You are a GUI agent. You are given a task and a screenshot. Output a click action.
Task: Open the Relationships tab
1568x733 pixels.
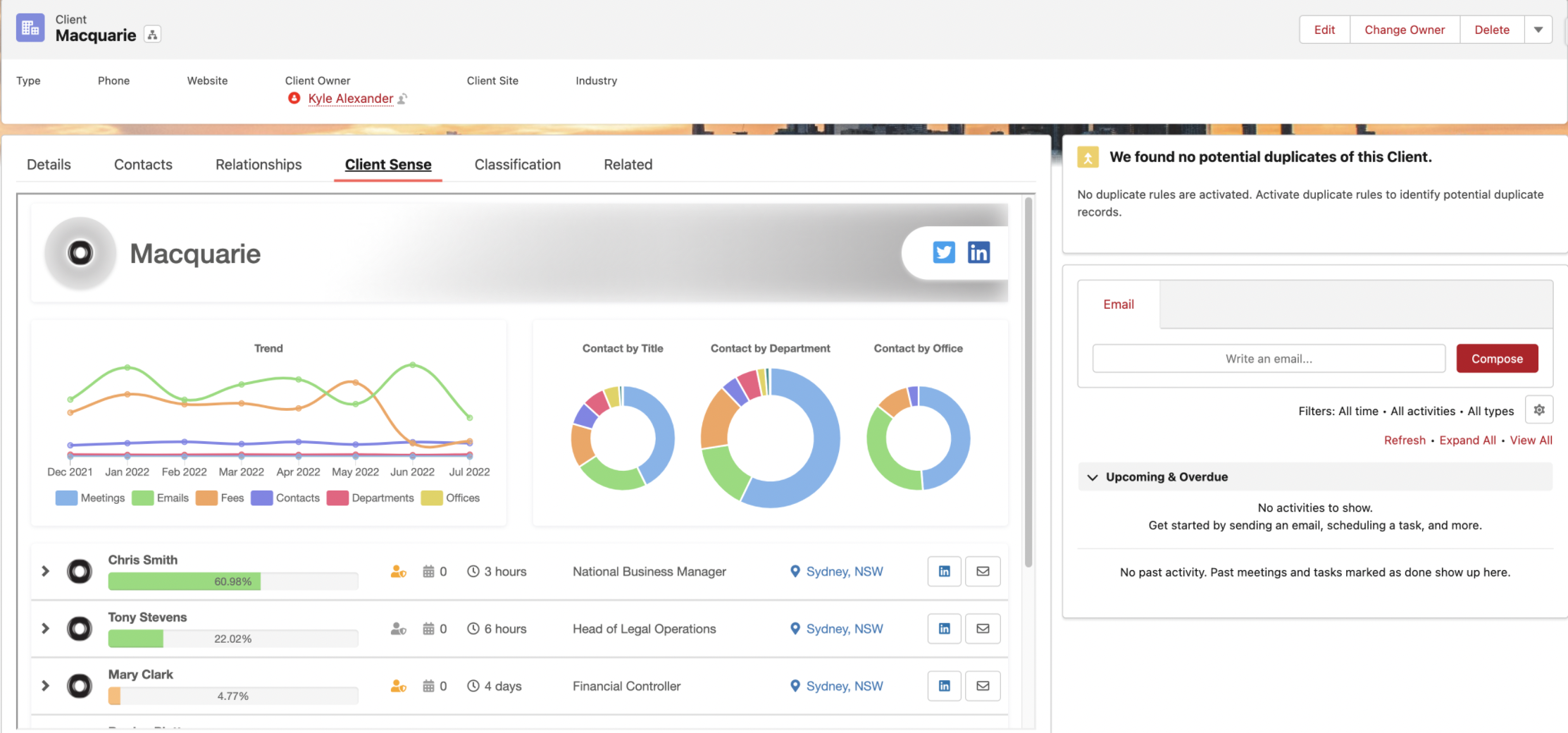pyautogui.click(x=259, y=165)
